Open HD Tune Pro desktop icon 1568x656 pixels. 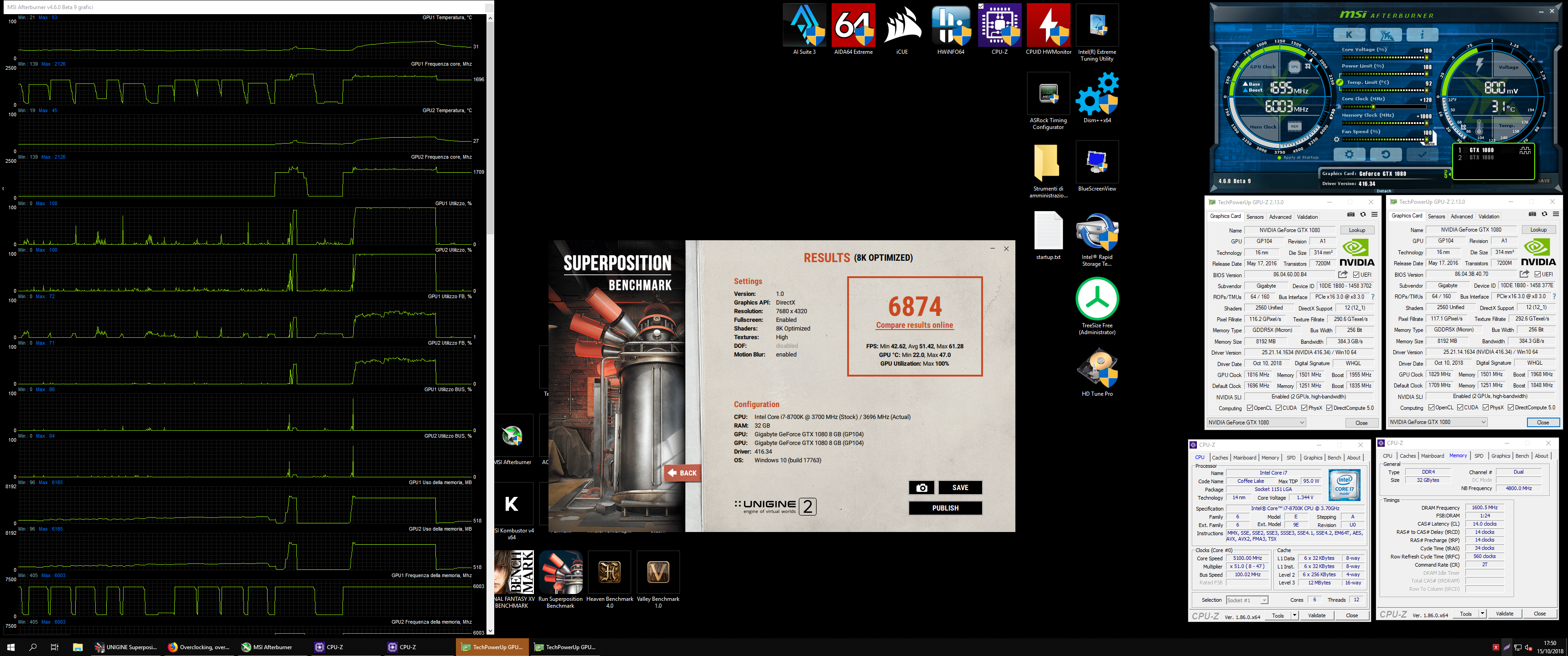click(x=1097, y=372)
